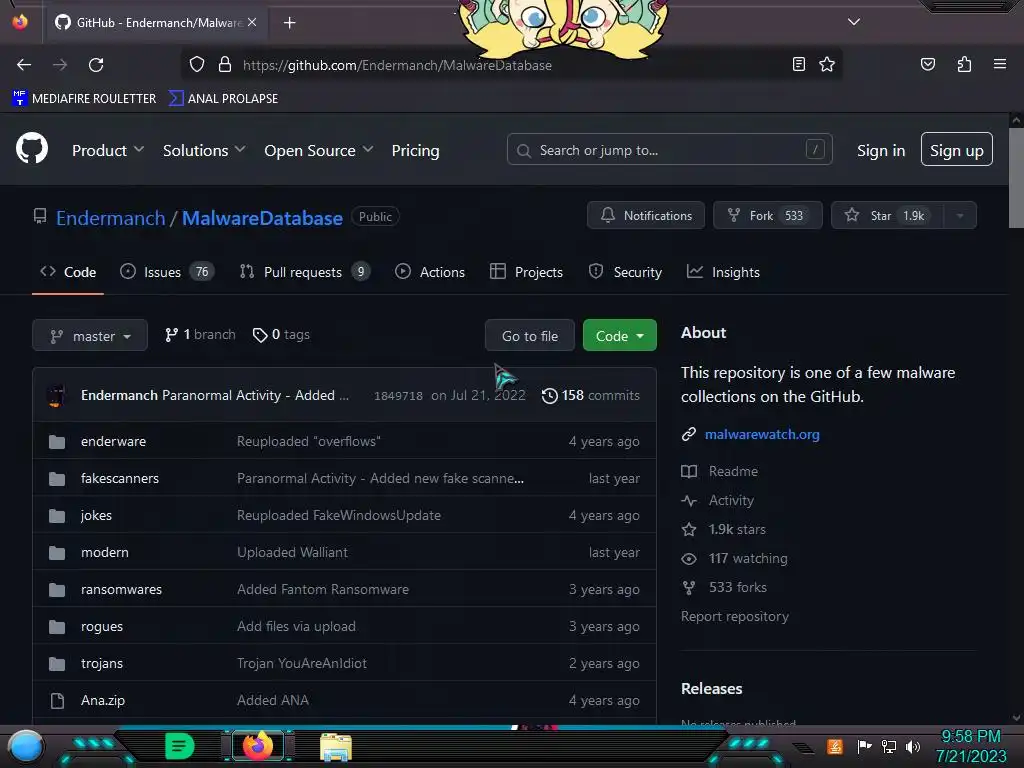
Task: Expand the Star lists dropdown arrow
Action: pyautogui.click(x=960, y=216)
